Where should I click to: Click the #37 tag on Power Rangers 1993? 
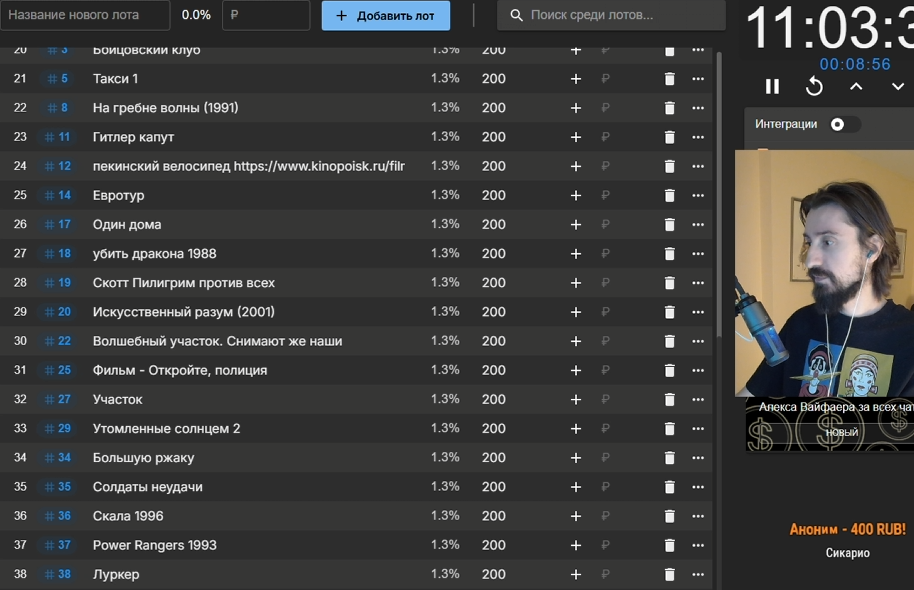click(x=57, y=545)
